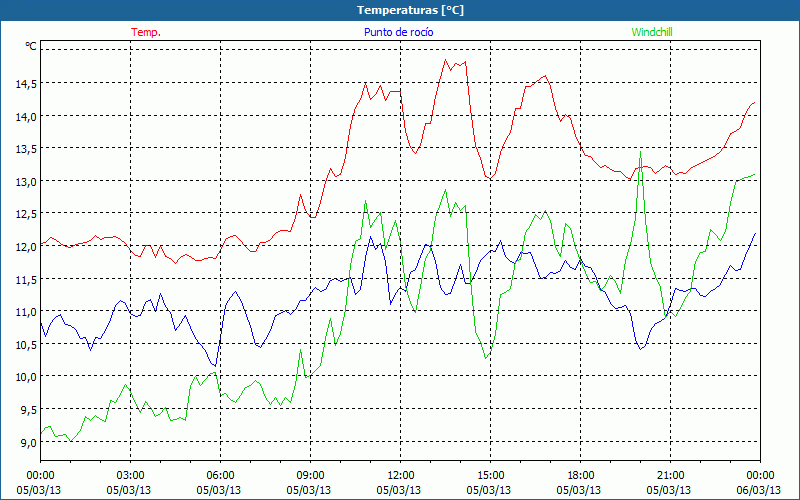Select the red Temp. legend label

point(146,32)
